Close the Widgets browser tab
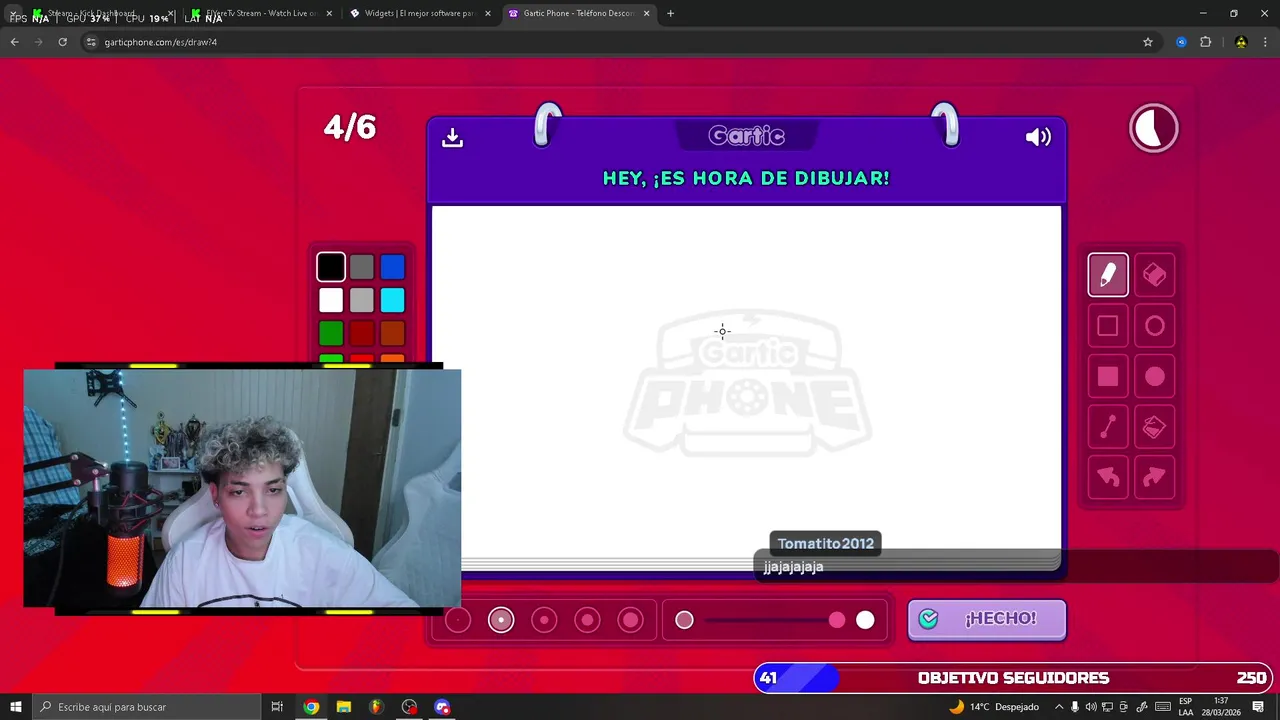This screenshot has height=720, width=1280. (x=488, y=13)
